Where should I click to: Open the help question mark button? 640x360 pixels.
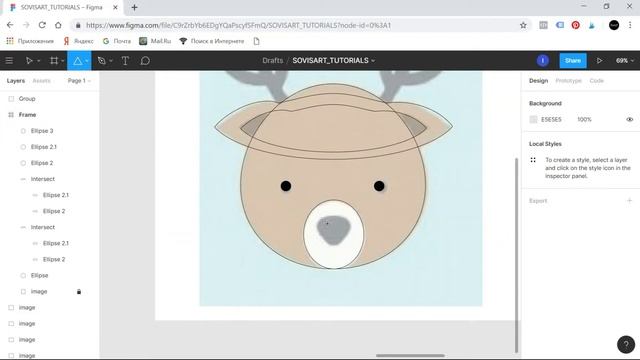[626, 344]
